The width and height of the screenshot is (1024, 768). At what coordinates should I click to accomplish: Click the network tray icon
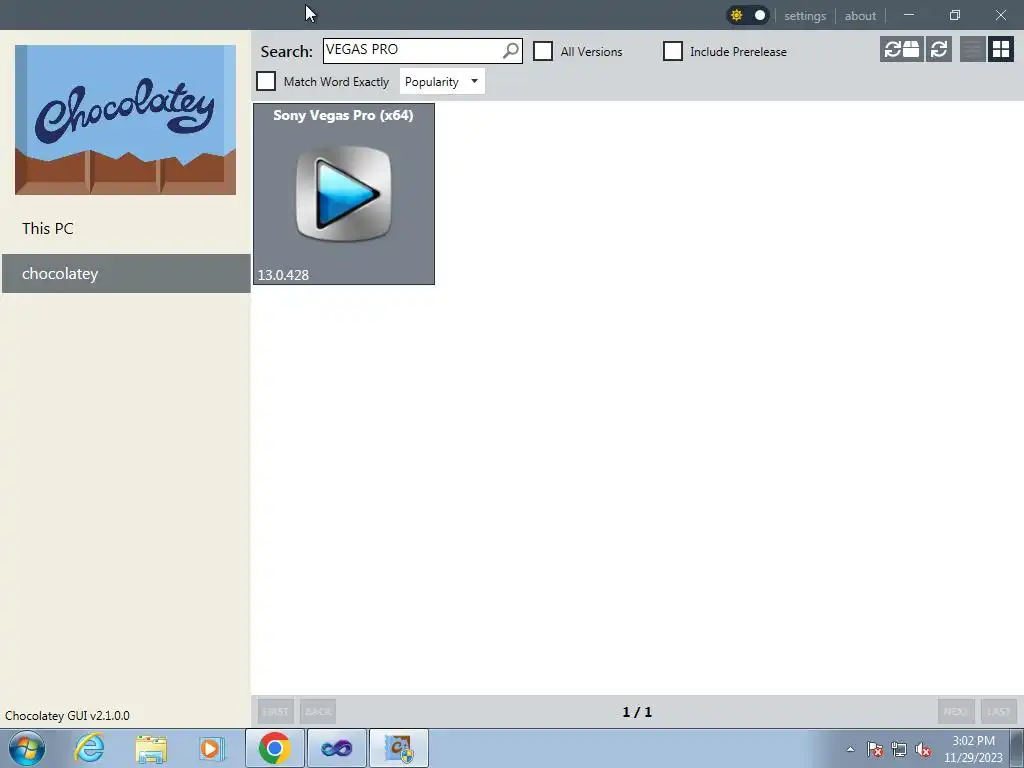tap(899, 749)
